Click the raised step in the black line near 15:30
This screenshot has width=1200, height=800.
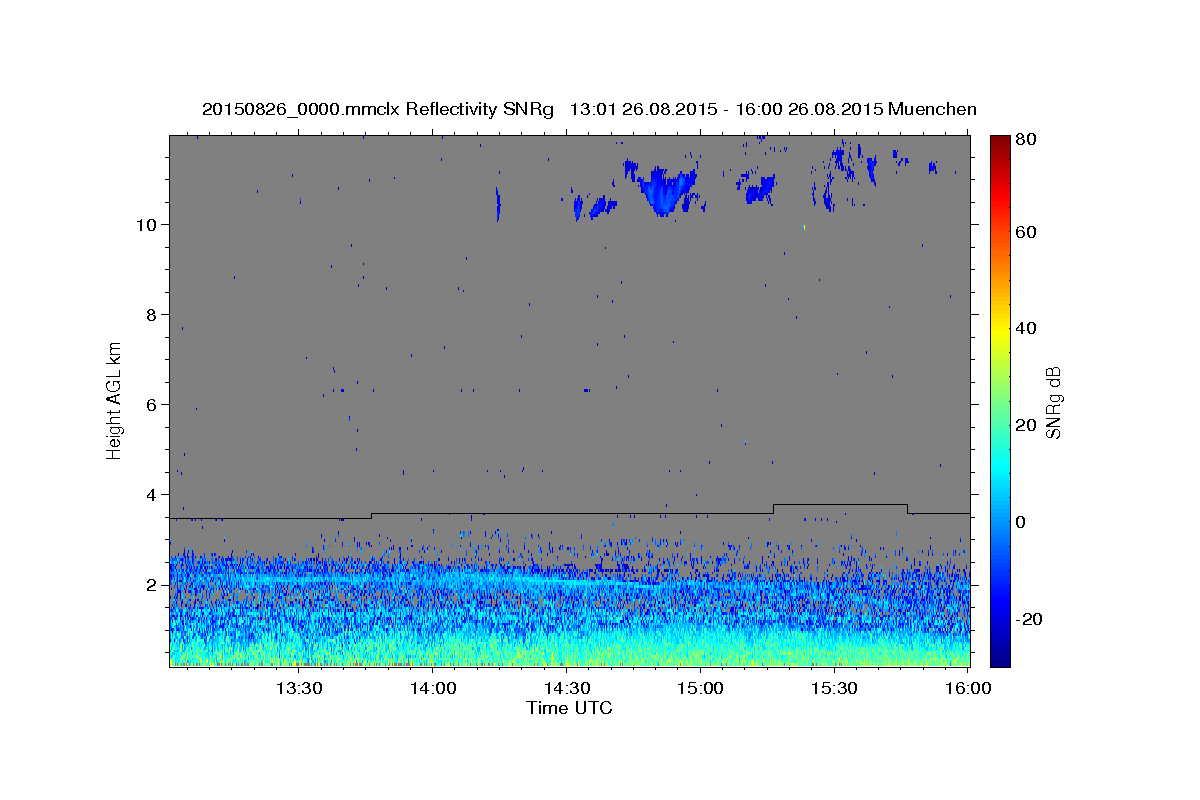(840, 505)
